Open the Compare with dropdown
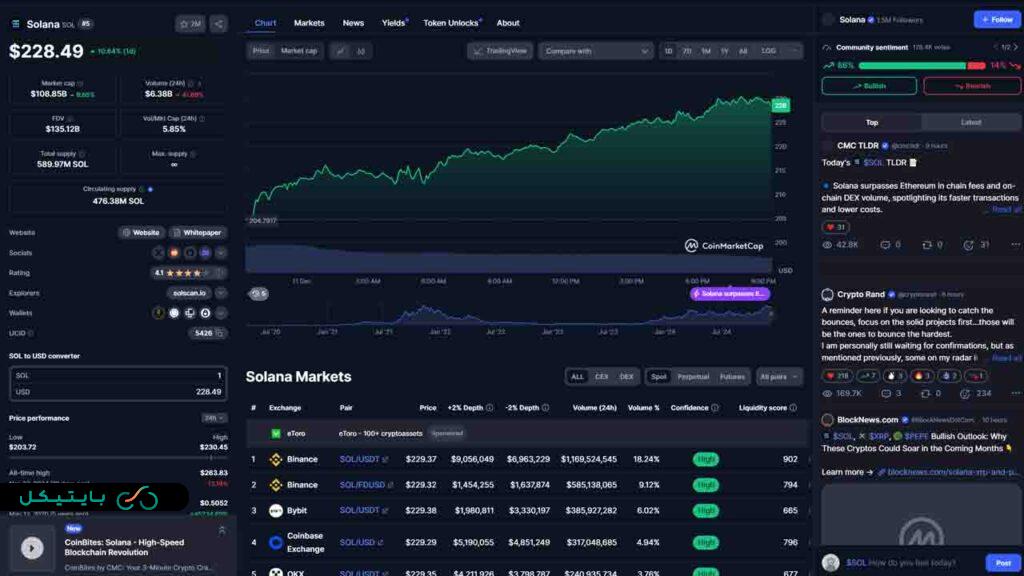Viewport: 1024px width, 576px height. tap(596, 51)
